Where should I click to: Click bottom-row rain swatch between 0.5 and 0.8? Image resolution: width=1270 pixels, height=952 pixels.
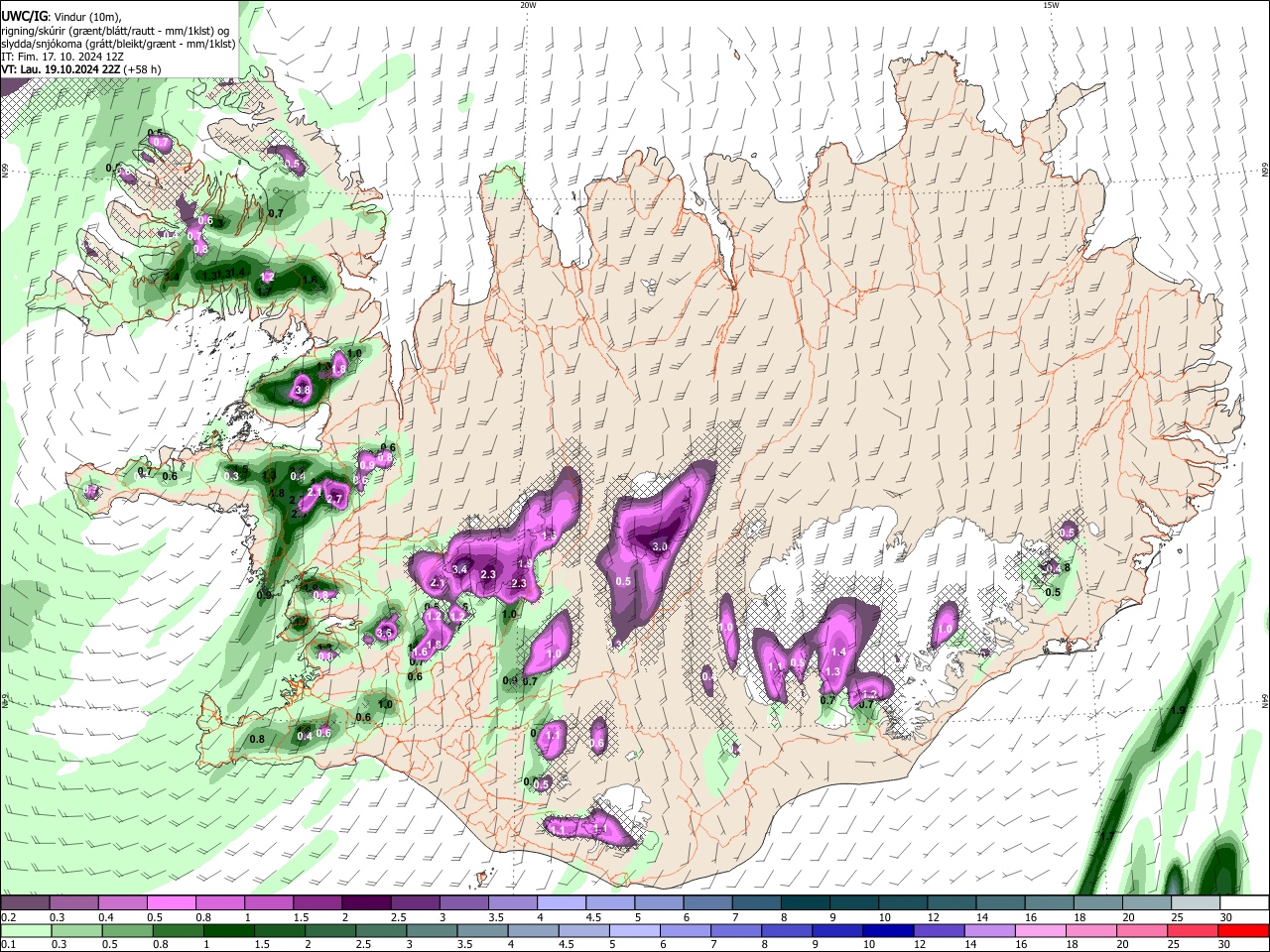tap(127, 930)
